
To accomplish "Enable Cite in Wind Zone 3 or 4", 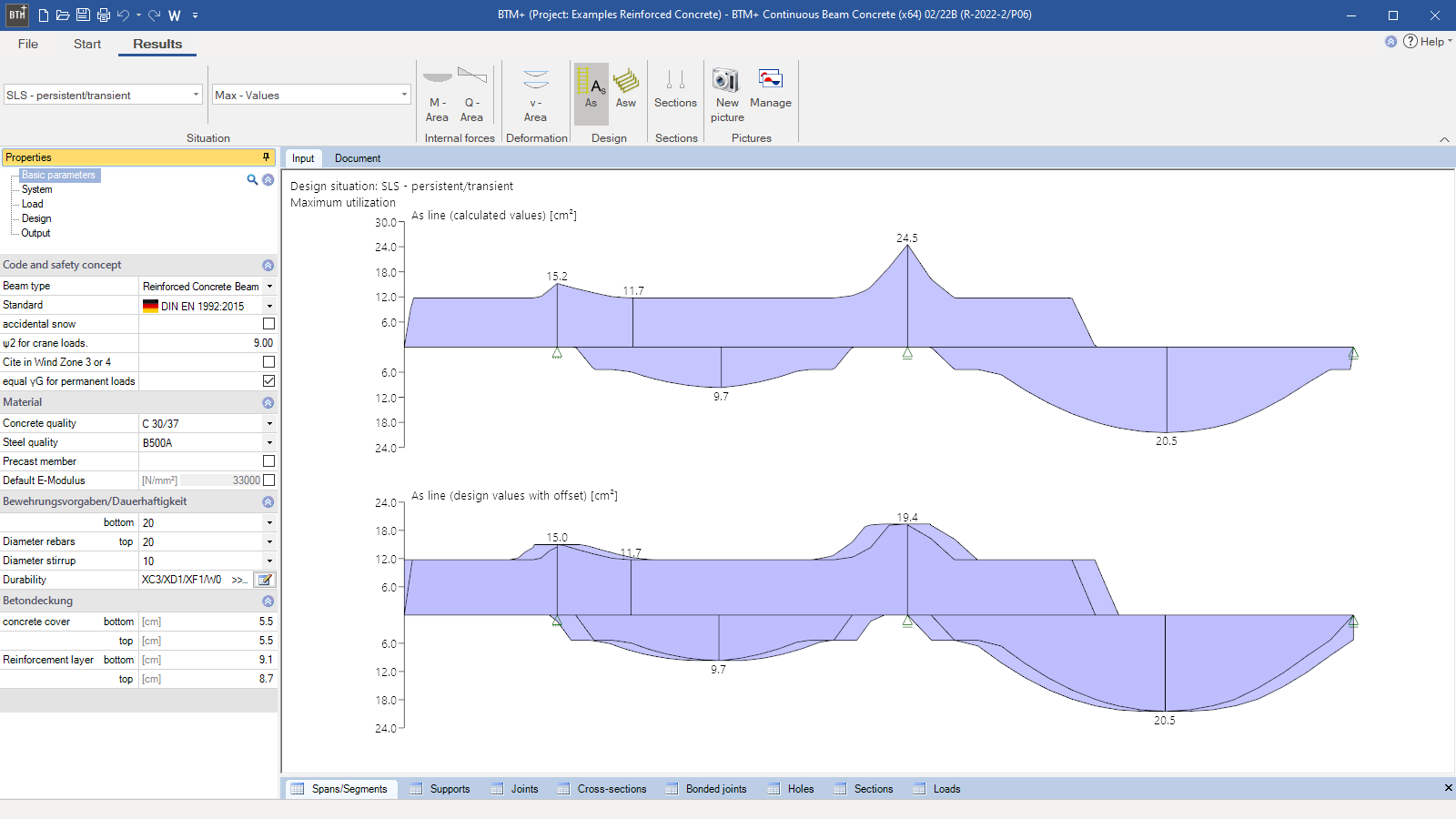I will click(268, 362).
